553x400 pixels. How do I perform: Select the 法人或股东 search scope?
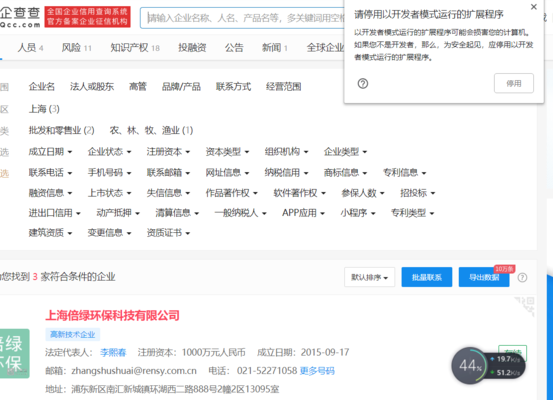click(x=92, y=86)
